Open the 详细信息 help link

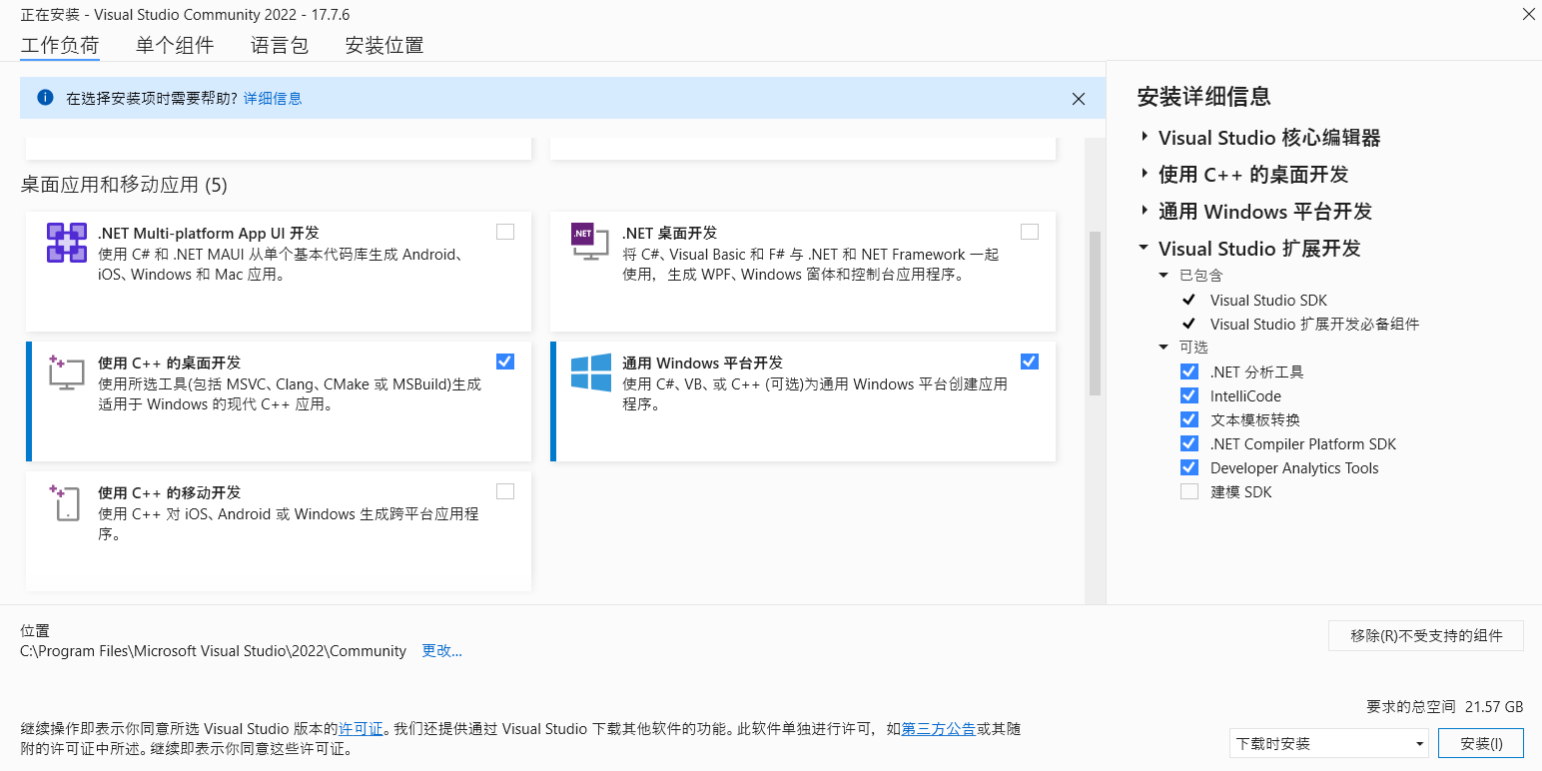(273, 98)
